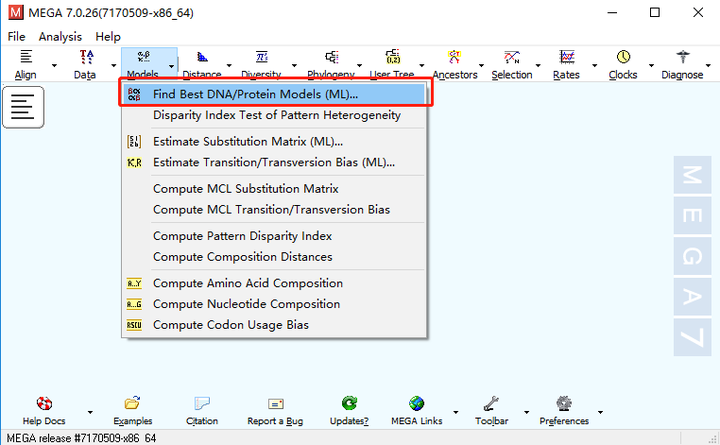Click the Data toolbar icon
The width and height of the screenshot is (720, 445).
[x=86, y=57]
